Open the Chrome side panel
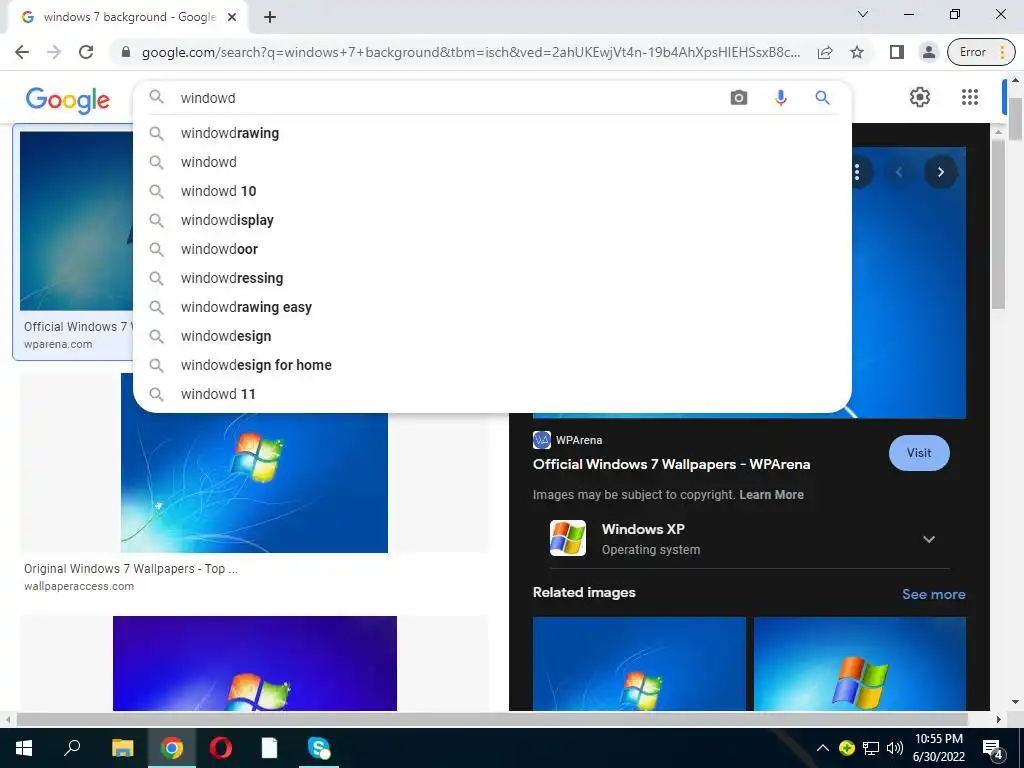Screen dimensions: 1024x768 click(x=897, y=52)
